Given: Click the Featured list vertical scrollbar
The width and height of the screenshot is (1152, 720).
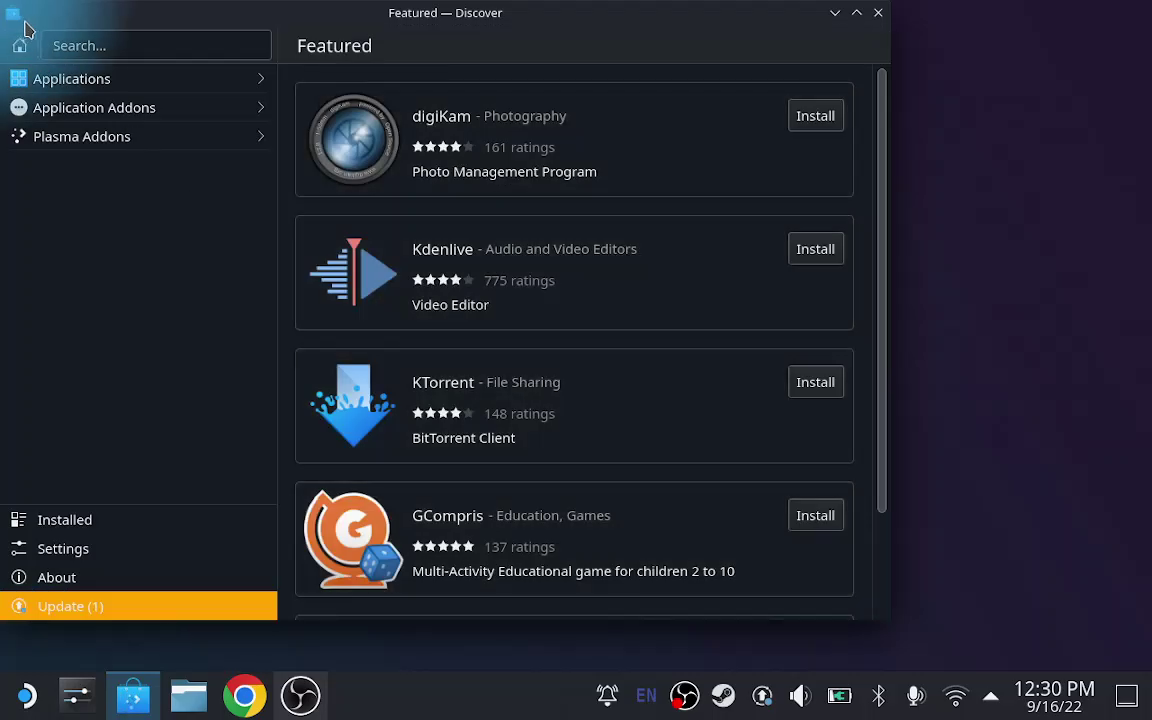Looking at the screenshot, I should coord(882,291).
